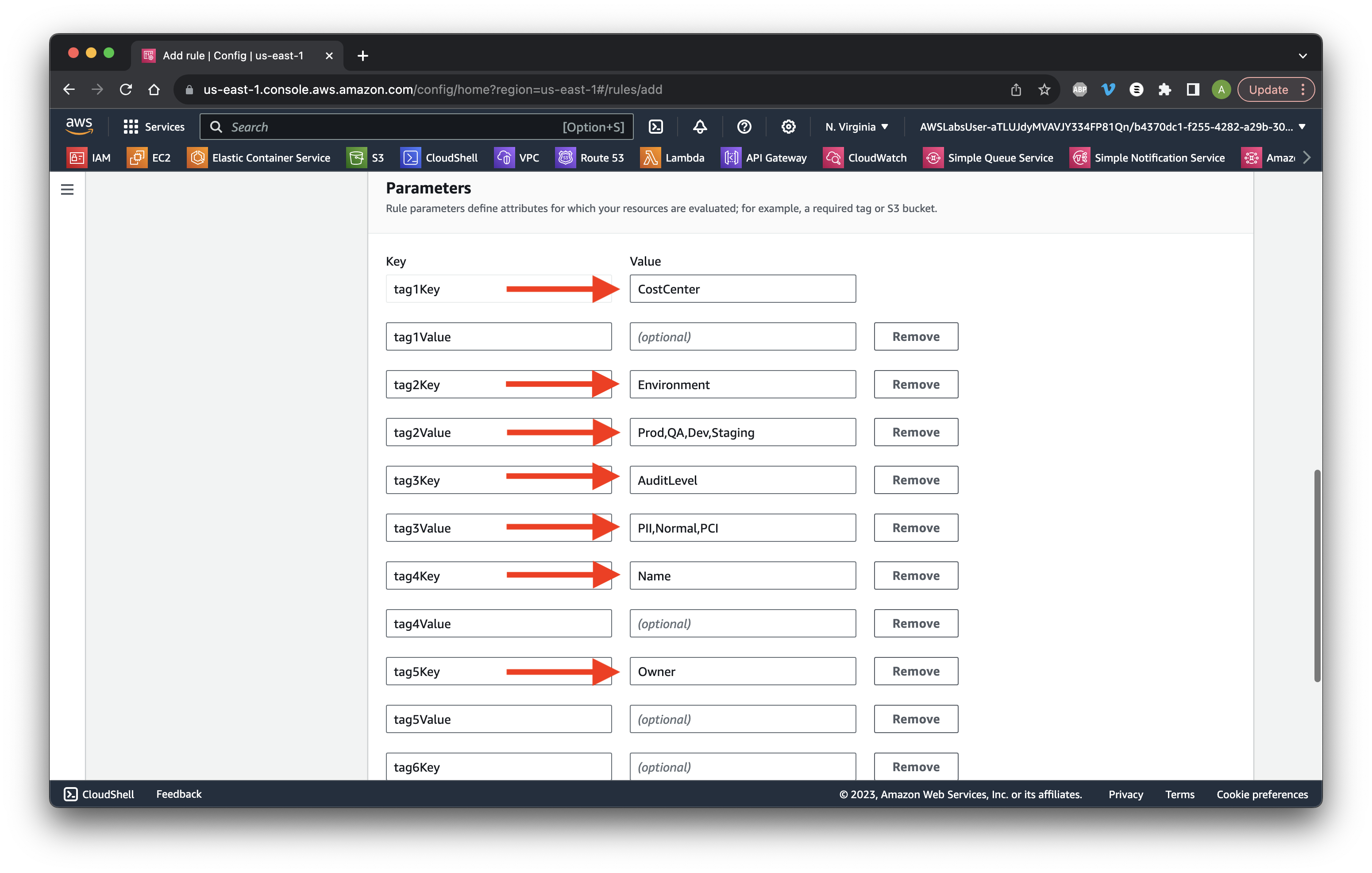Reload the page with browser refresh
1372x873 pixels.
coord(126,89)
